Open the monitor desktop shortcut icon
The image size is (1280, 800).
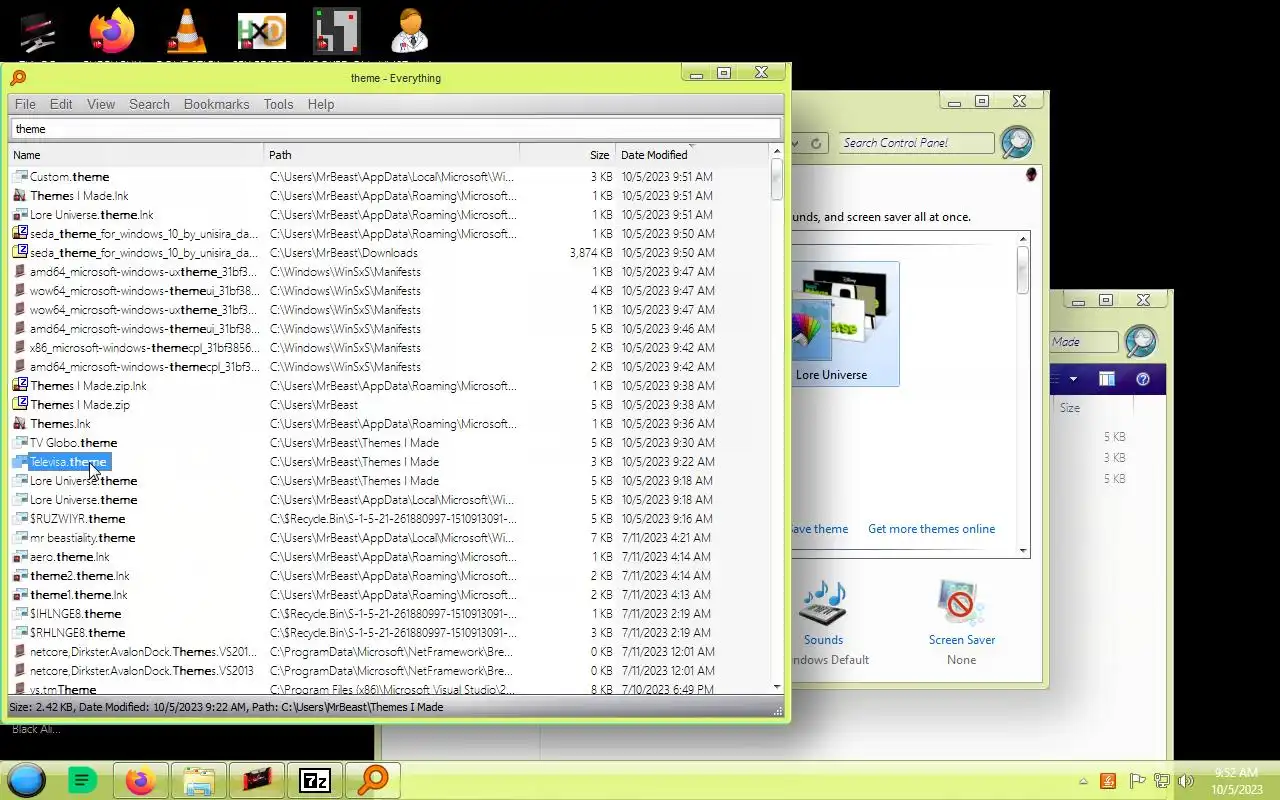(x=37, y=33)
